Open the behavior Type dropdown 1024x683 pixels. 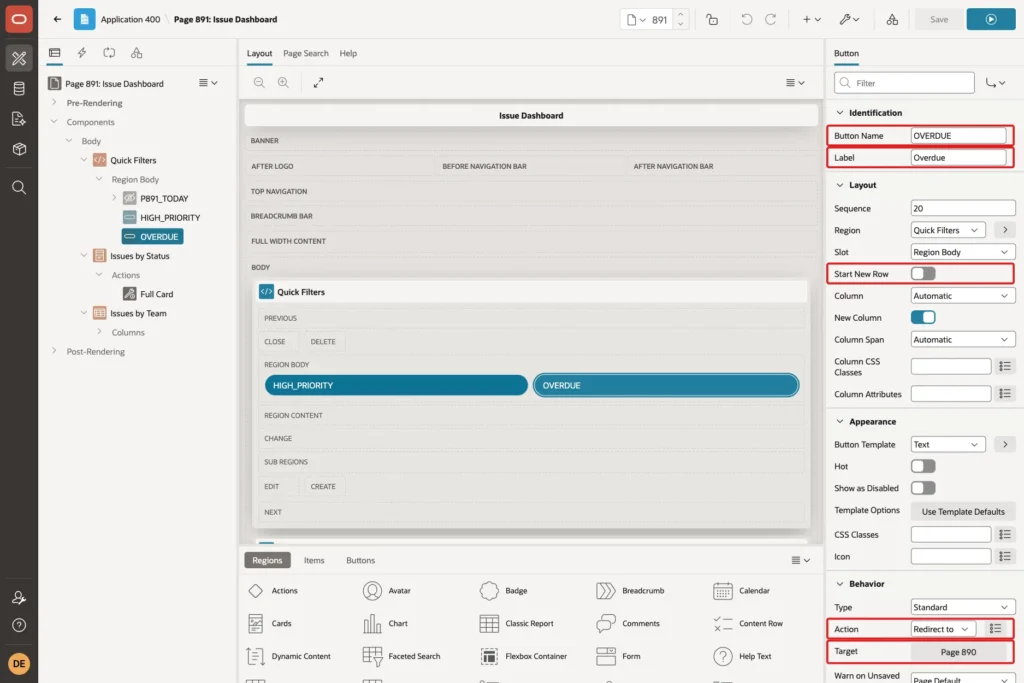[x=963, y=607]
